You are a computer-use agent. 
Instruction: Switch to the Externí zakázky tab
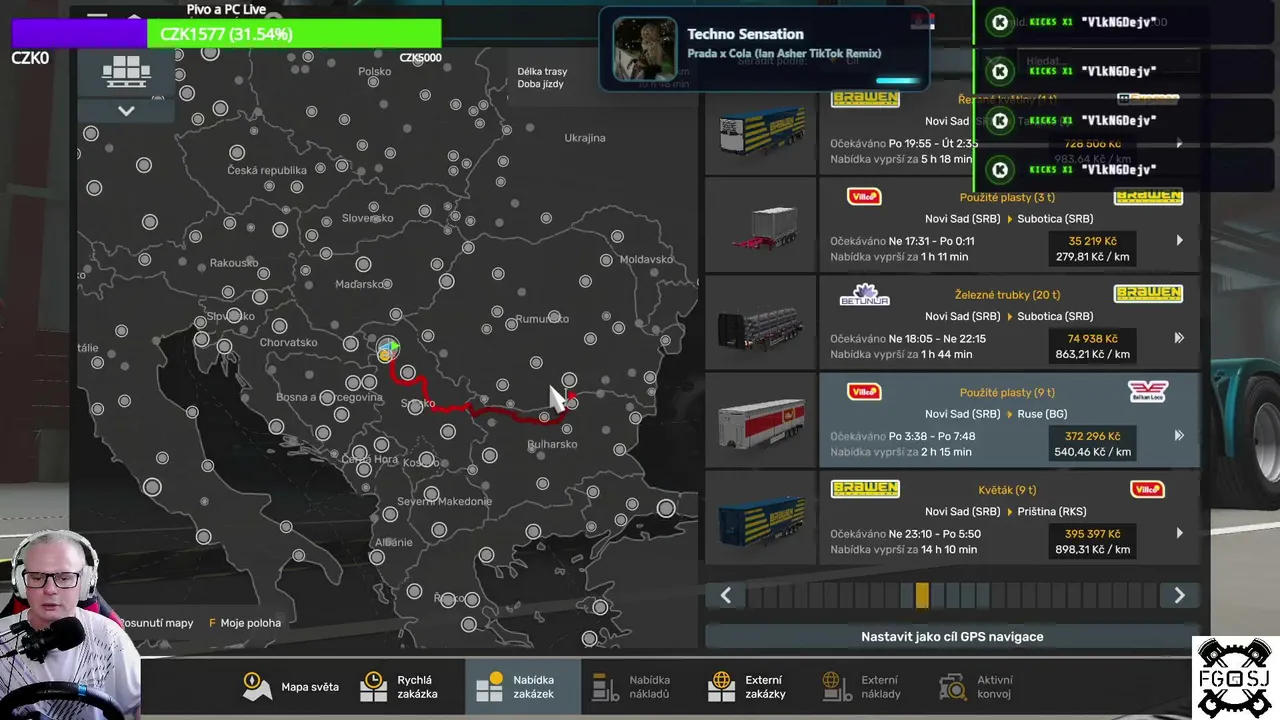754,687
